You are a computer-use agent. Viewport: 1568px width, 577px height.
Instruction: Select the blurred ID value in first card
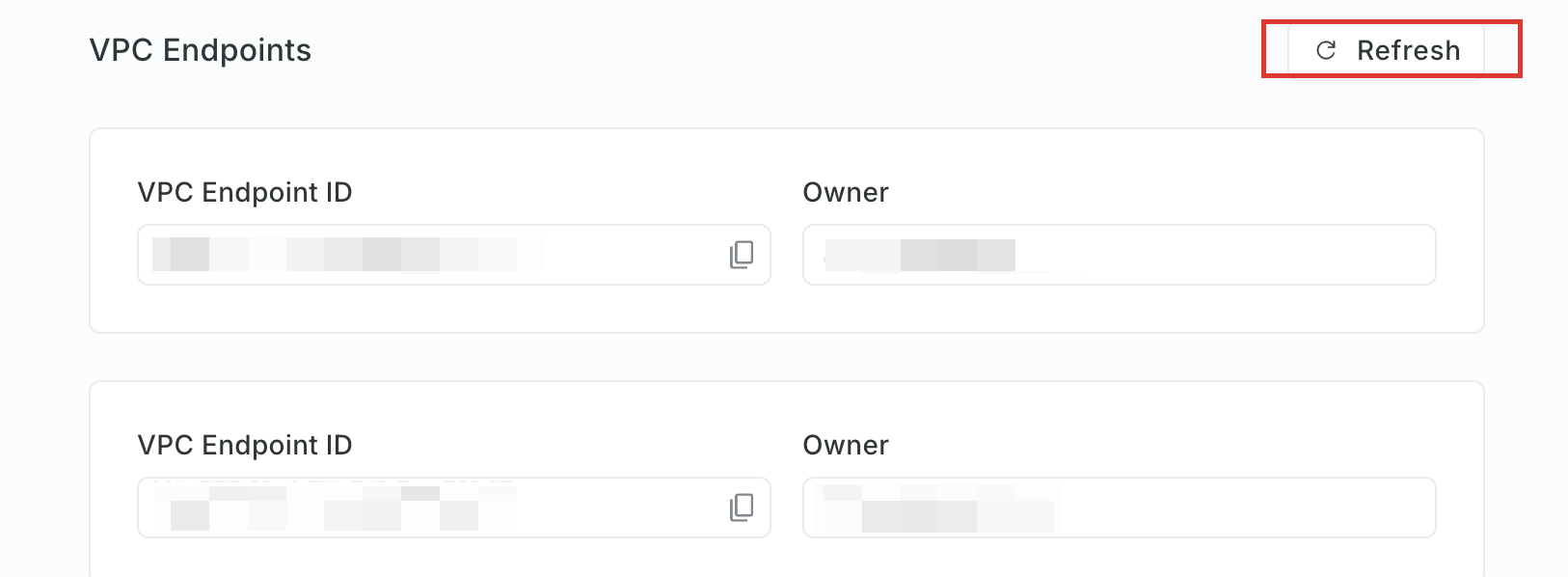[347, 255]
